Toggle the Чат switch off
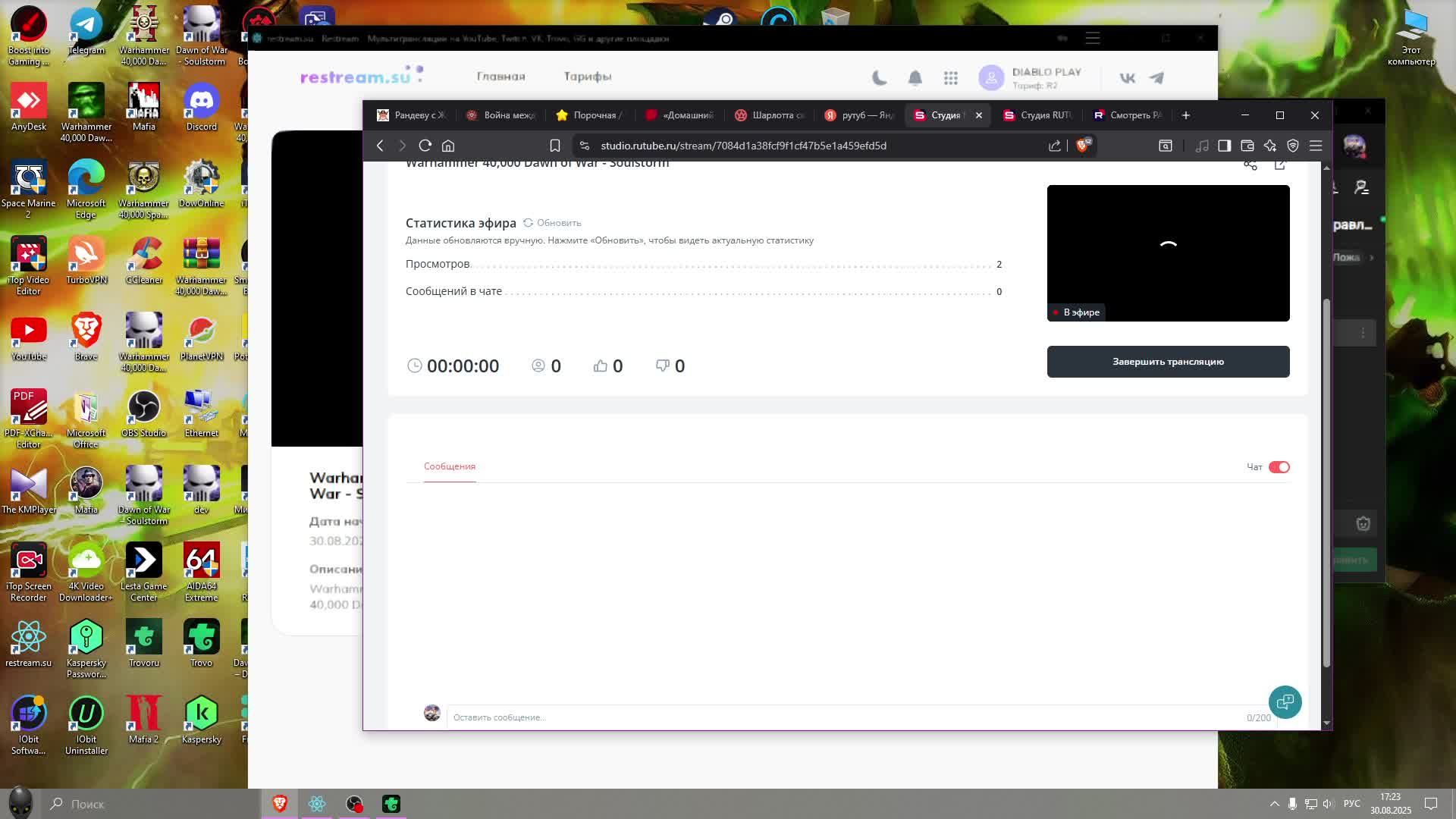The height and width of the screenshot is (819, 1456). 1279,467
